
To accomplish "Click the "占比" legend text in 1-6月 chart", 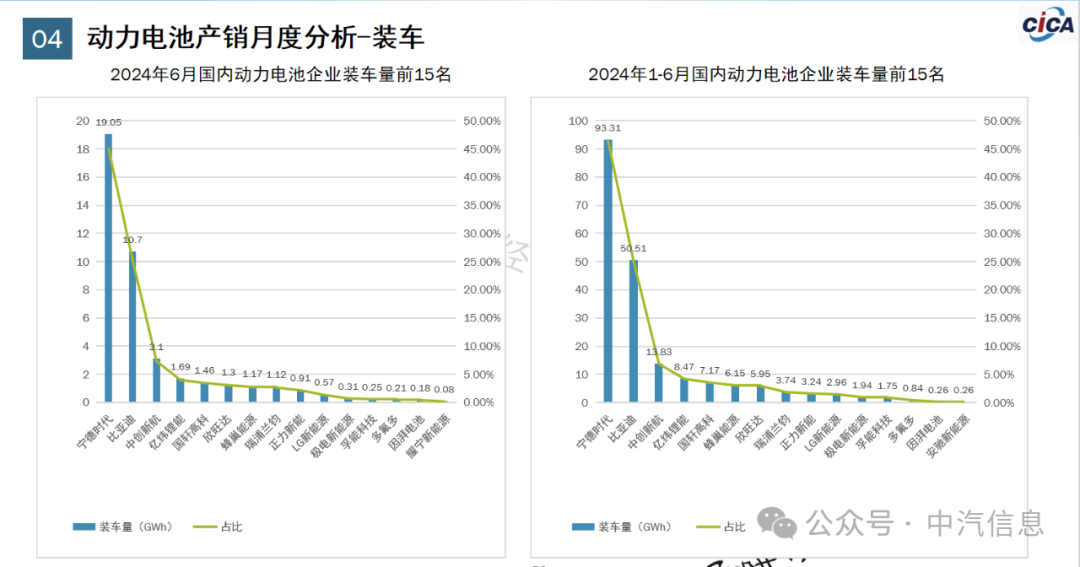I will (x=735, y=527).
